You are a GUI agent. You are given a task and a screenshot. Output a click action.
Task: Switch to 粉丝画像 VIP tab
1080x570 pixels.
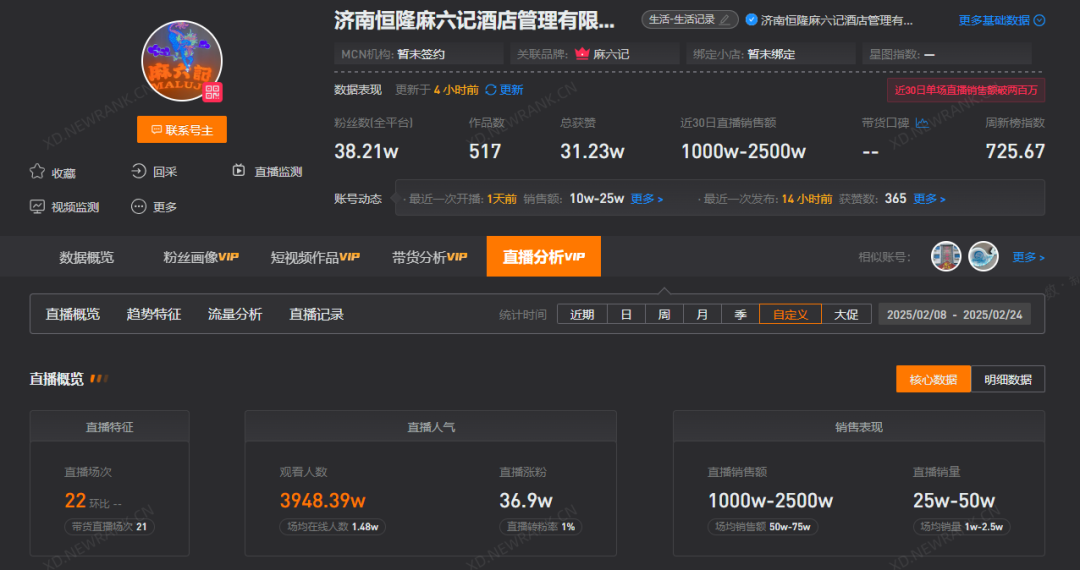(200, 257)
